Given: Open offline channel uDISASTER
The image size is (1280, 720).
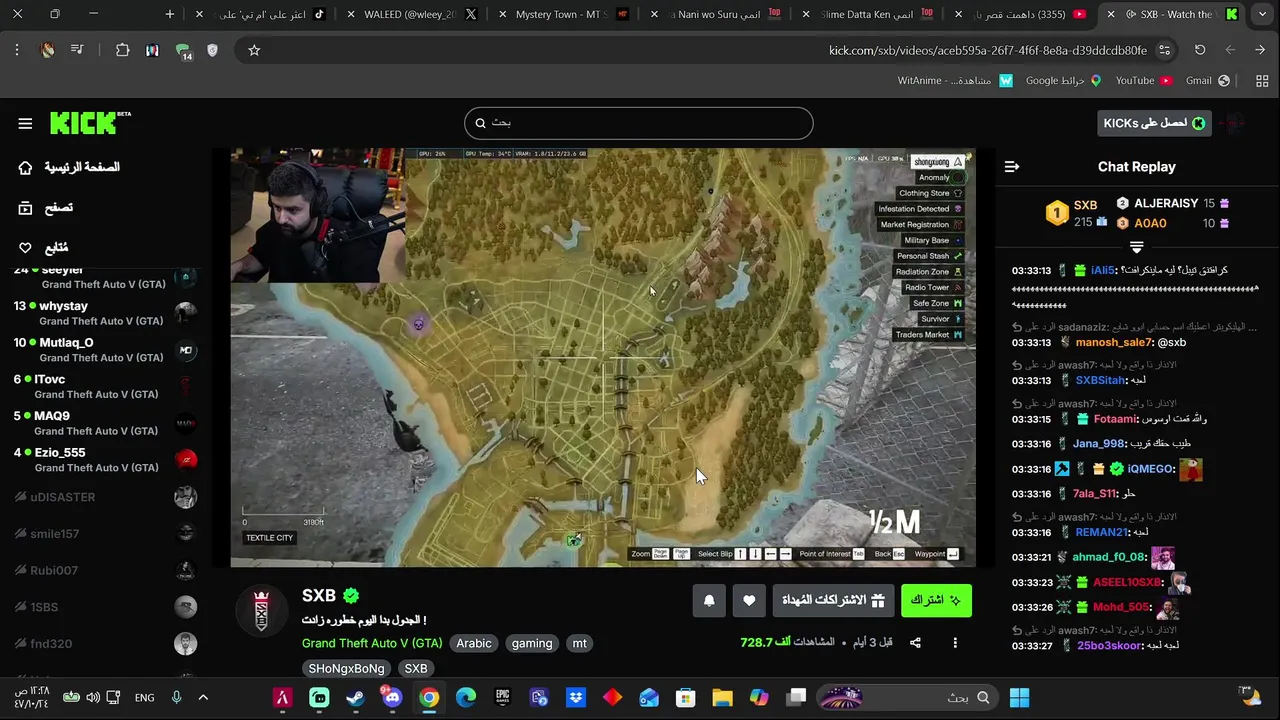Looking at the screenshot, I should point(104,497).
